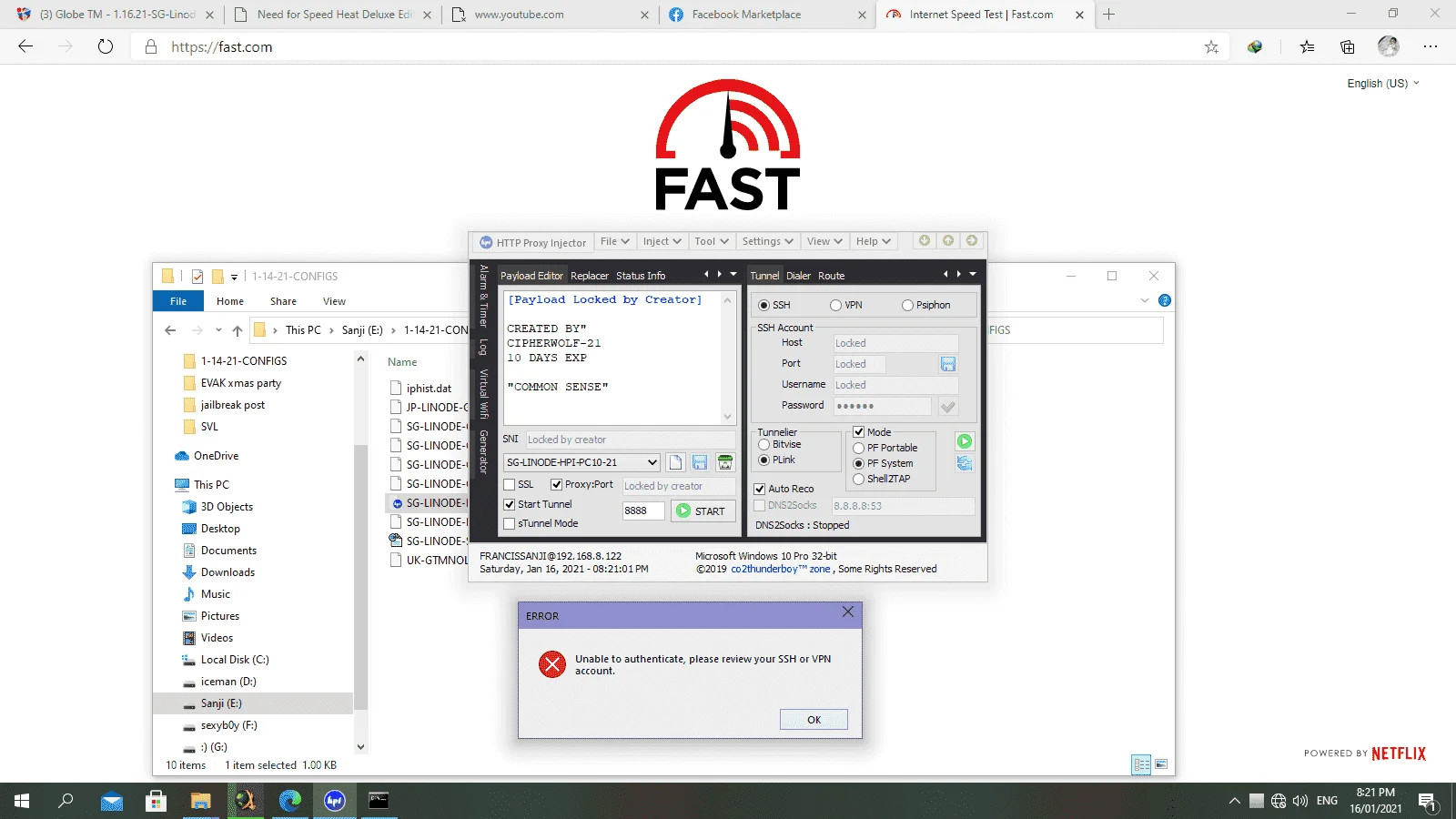Viewport: 1456px width, 819px height.
Task: Open Mail app from taskbar
Action: [111, 801]
